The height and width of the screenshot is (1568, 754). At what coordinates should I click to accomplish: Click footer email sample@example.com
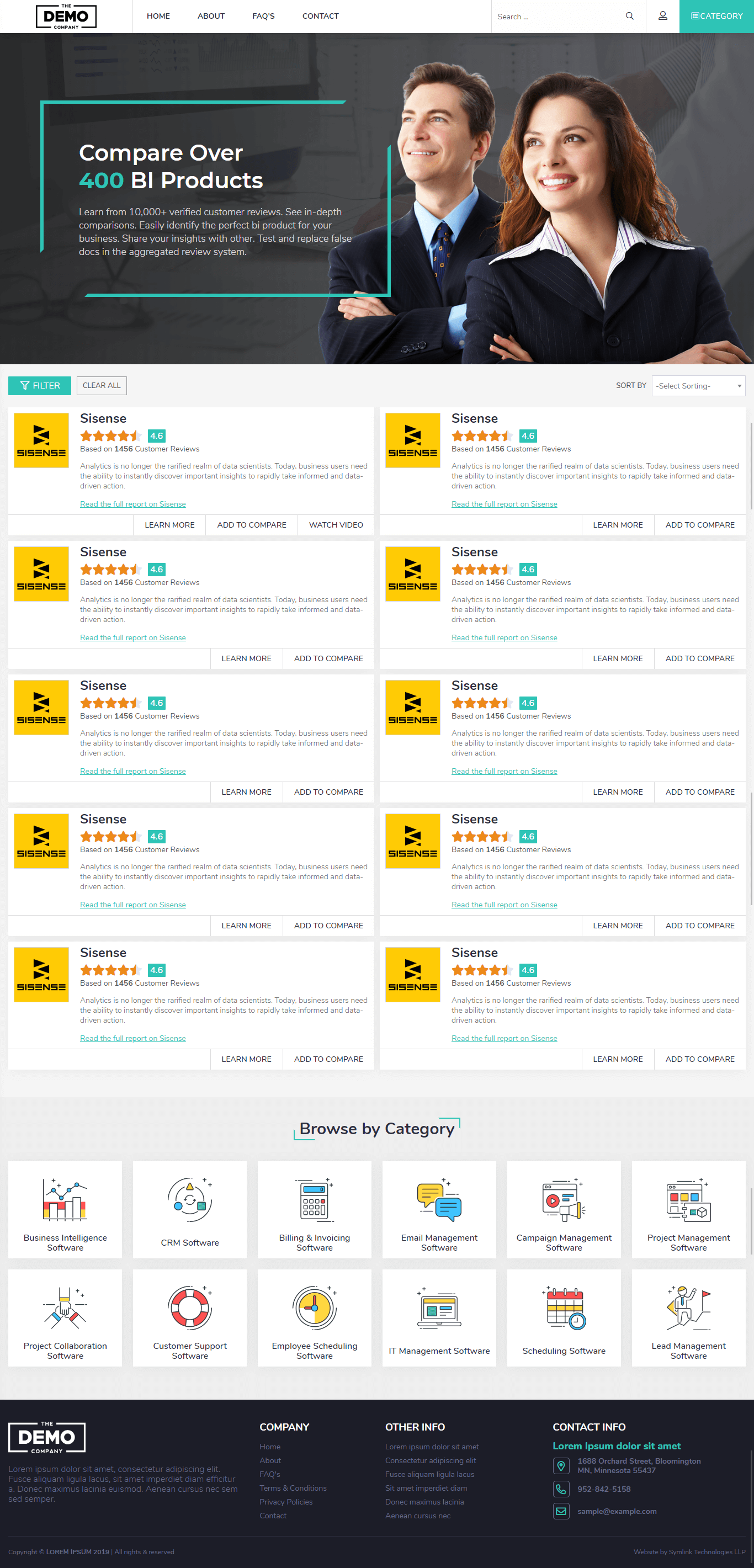(x=617, y=1511)
